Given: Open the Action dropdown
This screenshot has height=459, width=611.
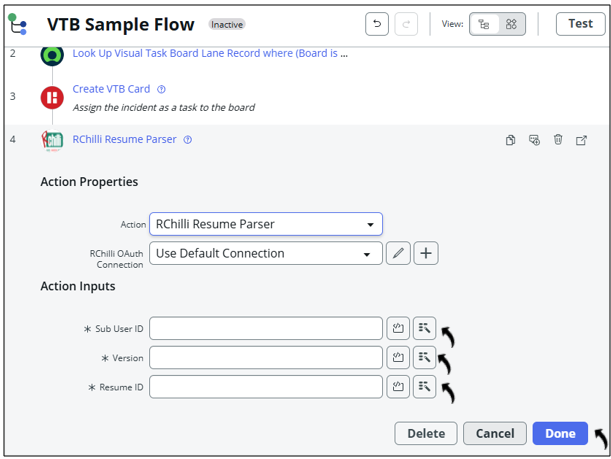Looking at the screenshot, I should pyautogui.click(x=266, y=224).
